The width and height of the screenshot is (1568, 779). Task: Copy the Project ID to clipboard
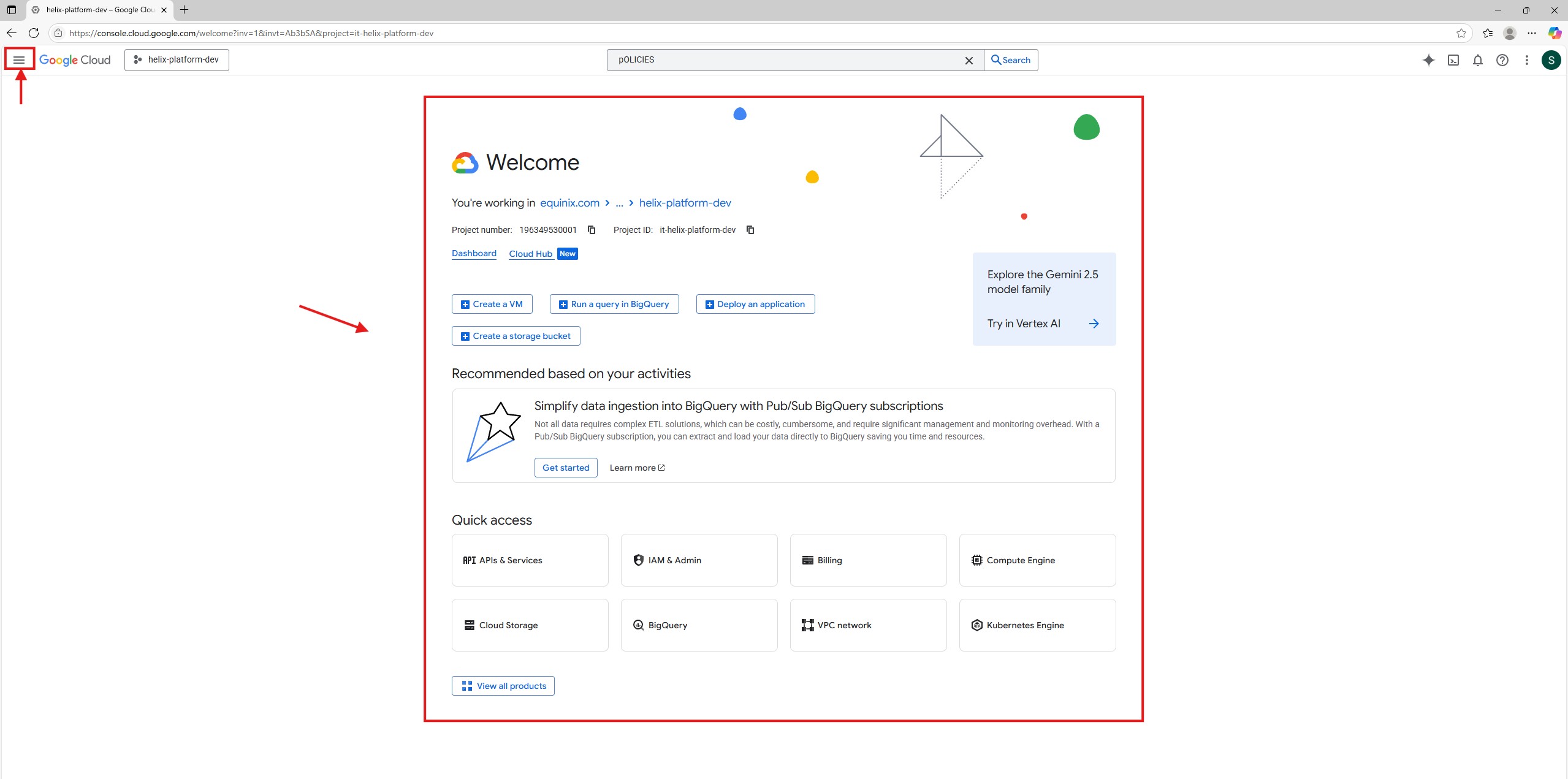click(750, 230)
